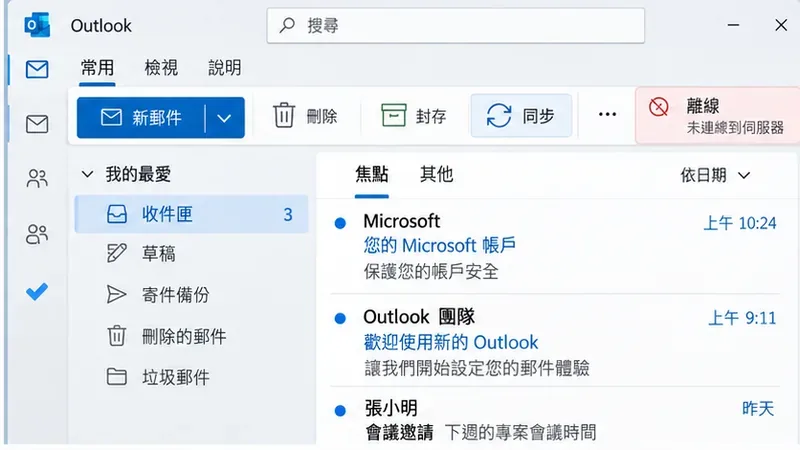
Task: Click the 離線 offline status banner
Action: pos(717,116)
